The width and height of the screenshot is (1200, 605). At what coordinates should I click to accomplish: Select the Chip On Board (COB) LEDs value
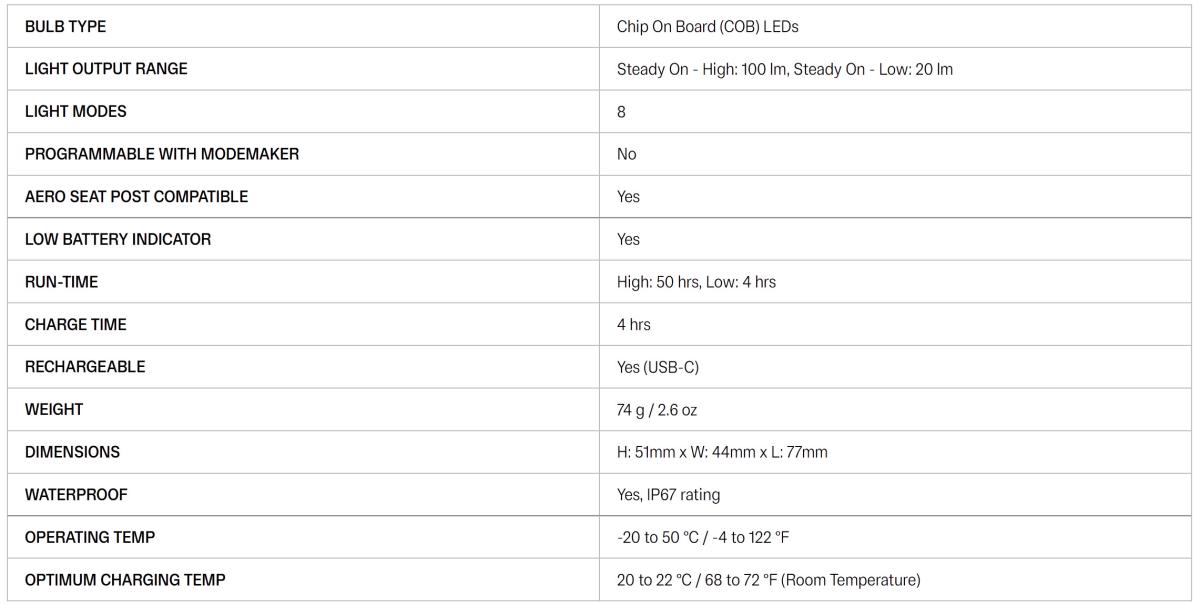[x=708, y=27]
